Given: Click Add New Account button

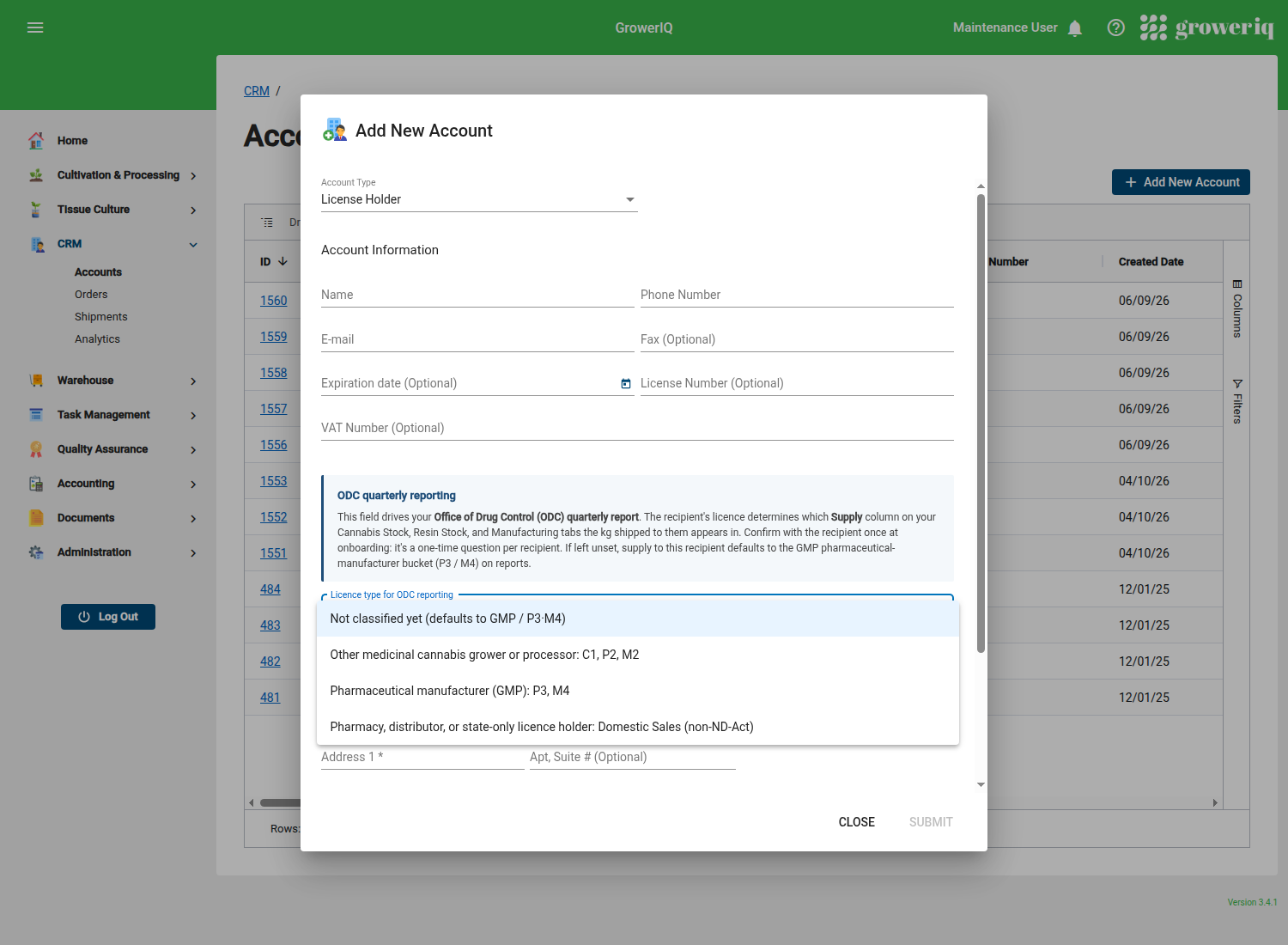Looking at the screenshot, I should pos(1181,182).
